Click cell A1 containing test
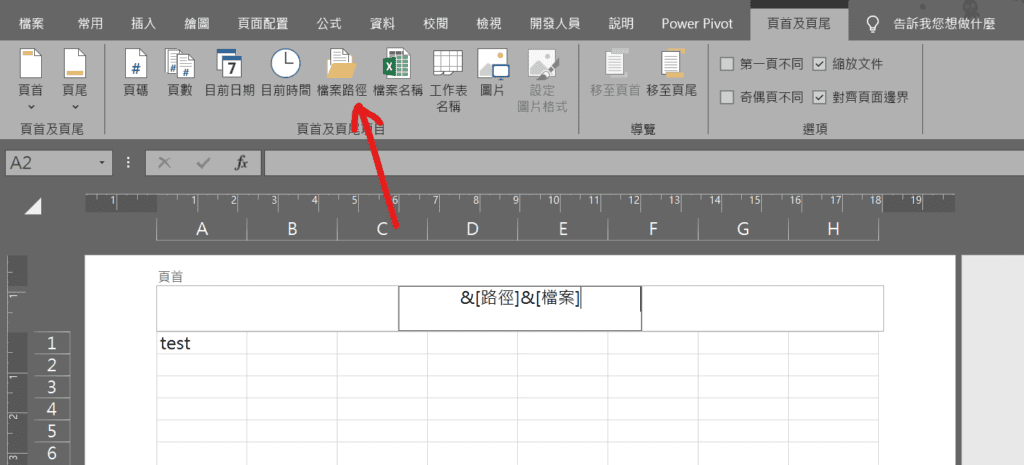This screenshot has height=465, width=1024. coord(201,343)
